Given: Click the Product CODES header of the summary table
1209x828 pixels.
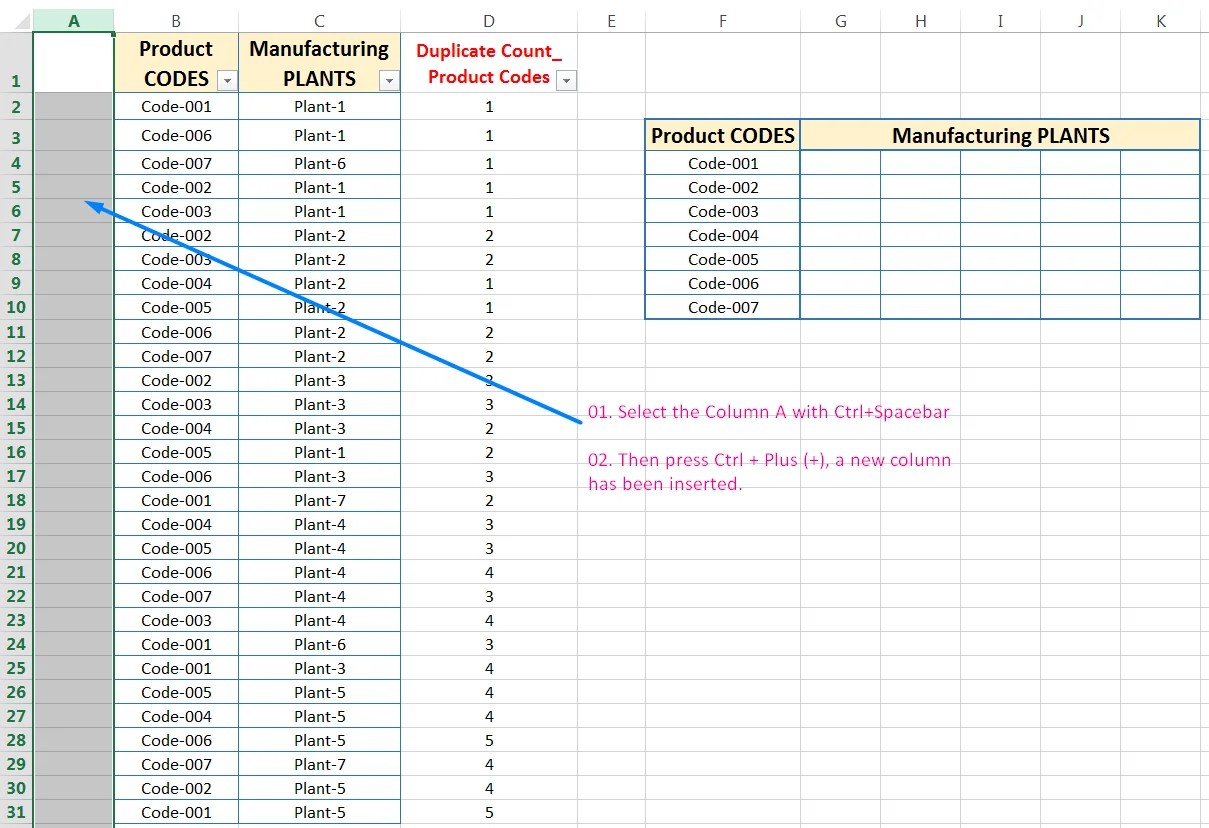Looking at the screenshot, I should coord(722,135).
